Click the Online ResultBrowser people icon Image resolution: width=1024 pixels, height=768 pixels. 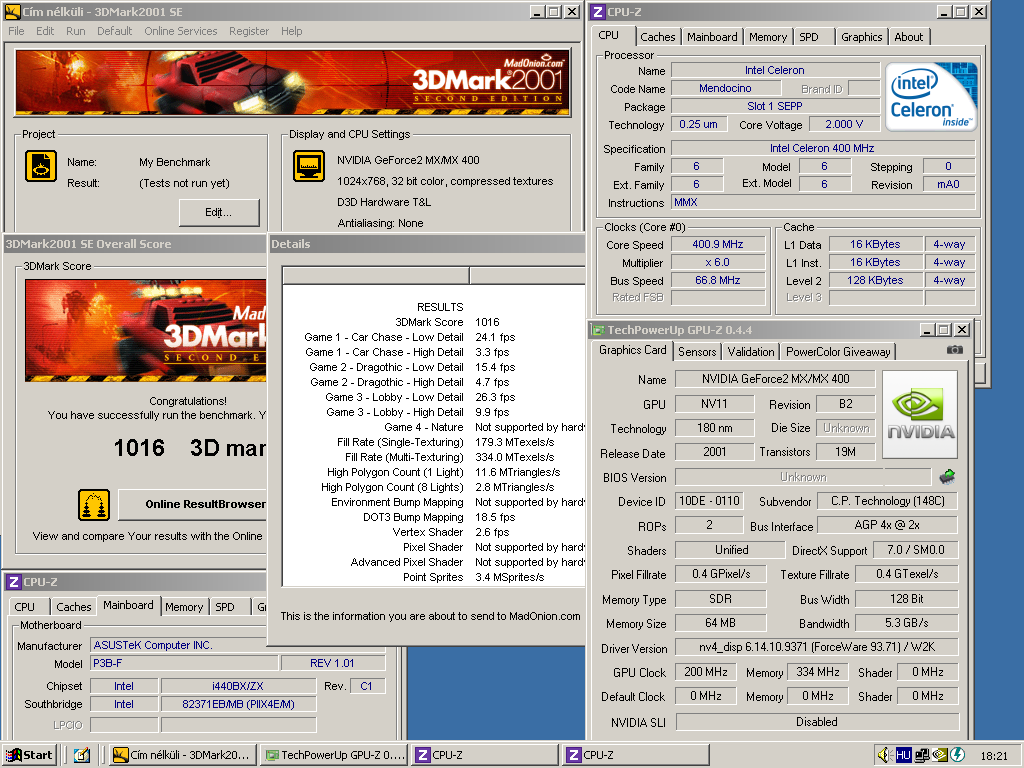pos(94,504)
